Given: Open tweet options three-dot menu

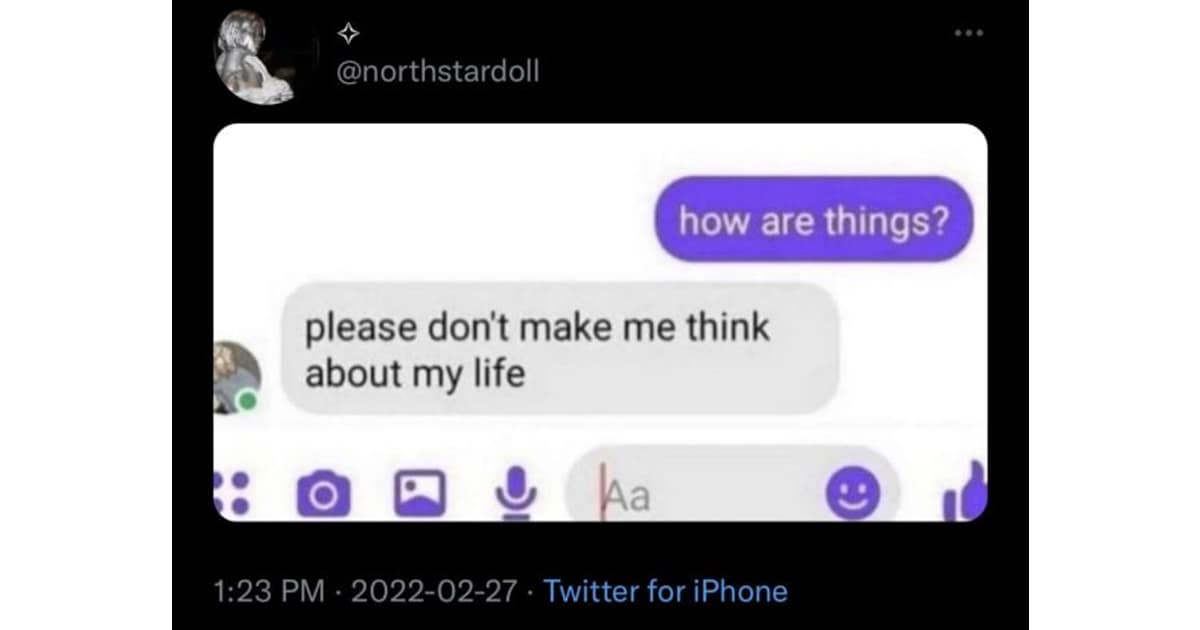Looking at the screenshot, I should pyautogui.click(x=968, y=33).
